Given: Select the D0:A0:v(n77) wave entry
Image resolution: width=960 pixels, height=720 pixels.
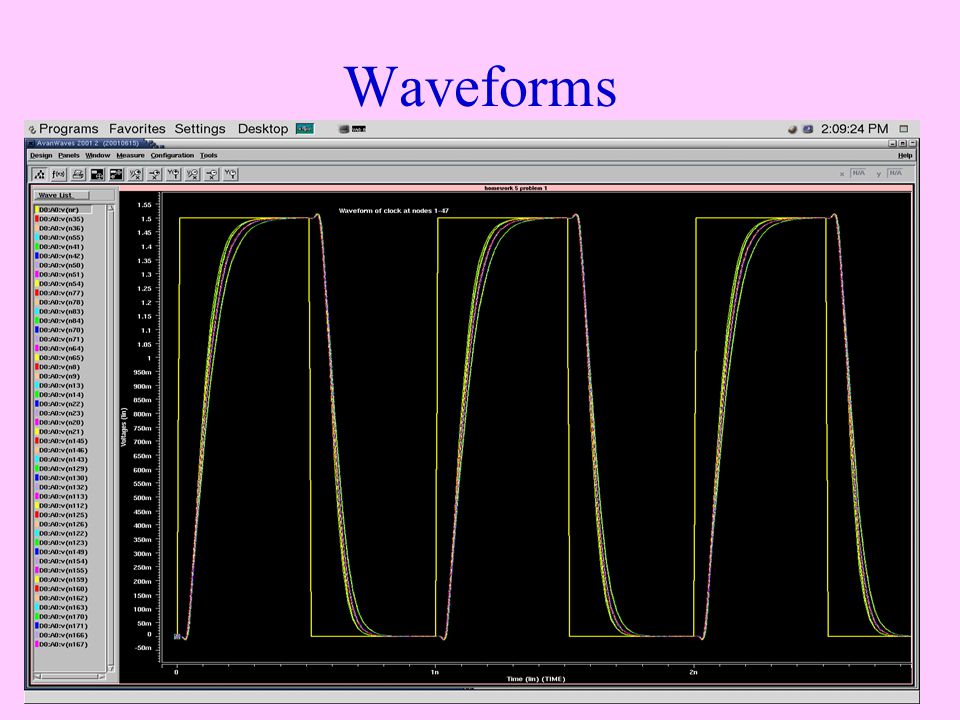Looking at the screenshot, I should 61,293.
